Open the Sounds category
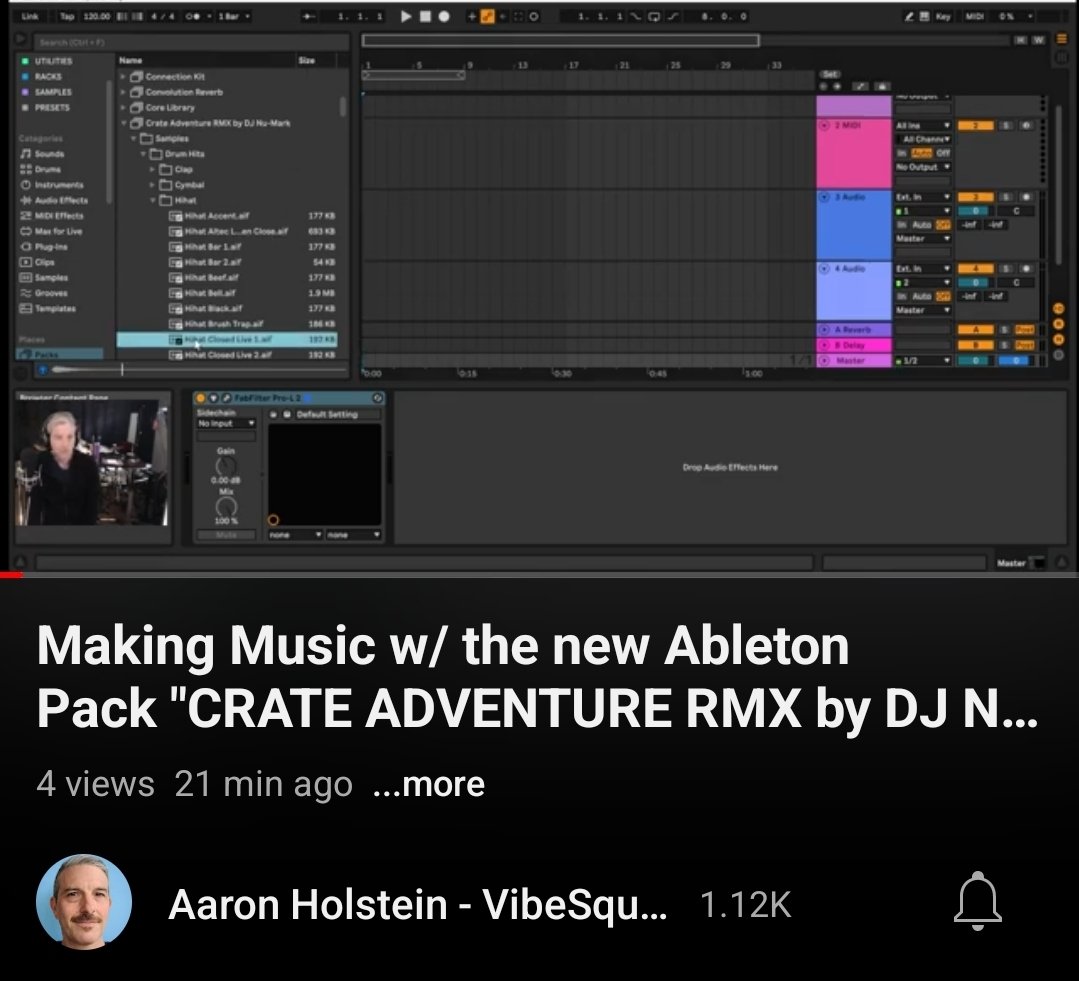The width and height of the screenshot is (1079, 981). (x=43, y=153)
